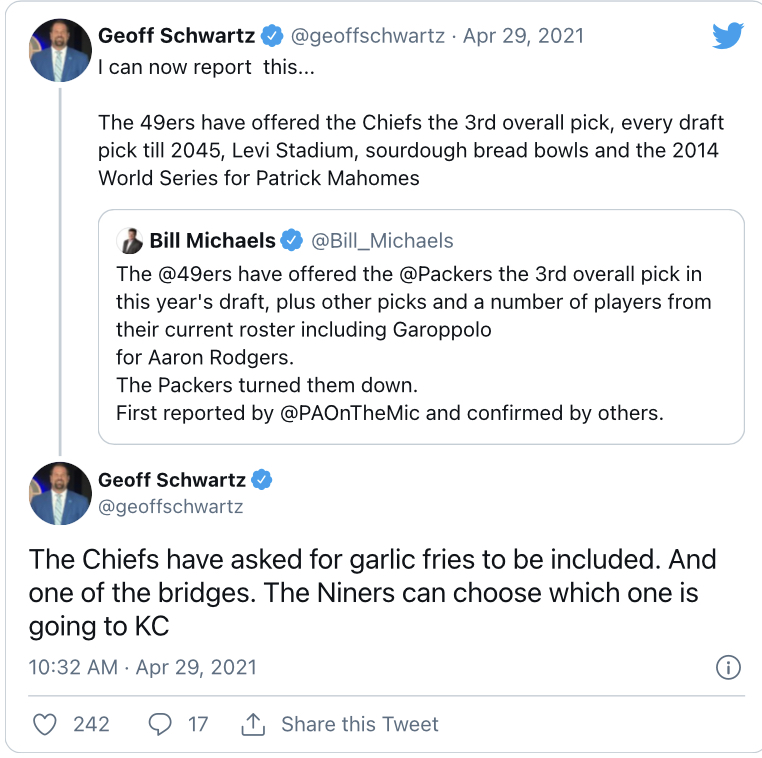The image size is (762, 758).
Task: Open the quoted tweet about Aaron Rodgers
Action: click(x=420, y=340)
